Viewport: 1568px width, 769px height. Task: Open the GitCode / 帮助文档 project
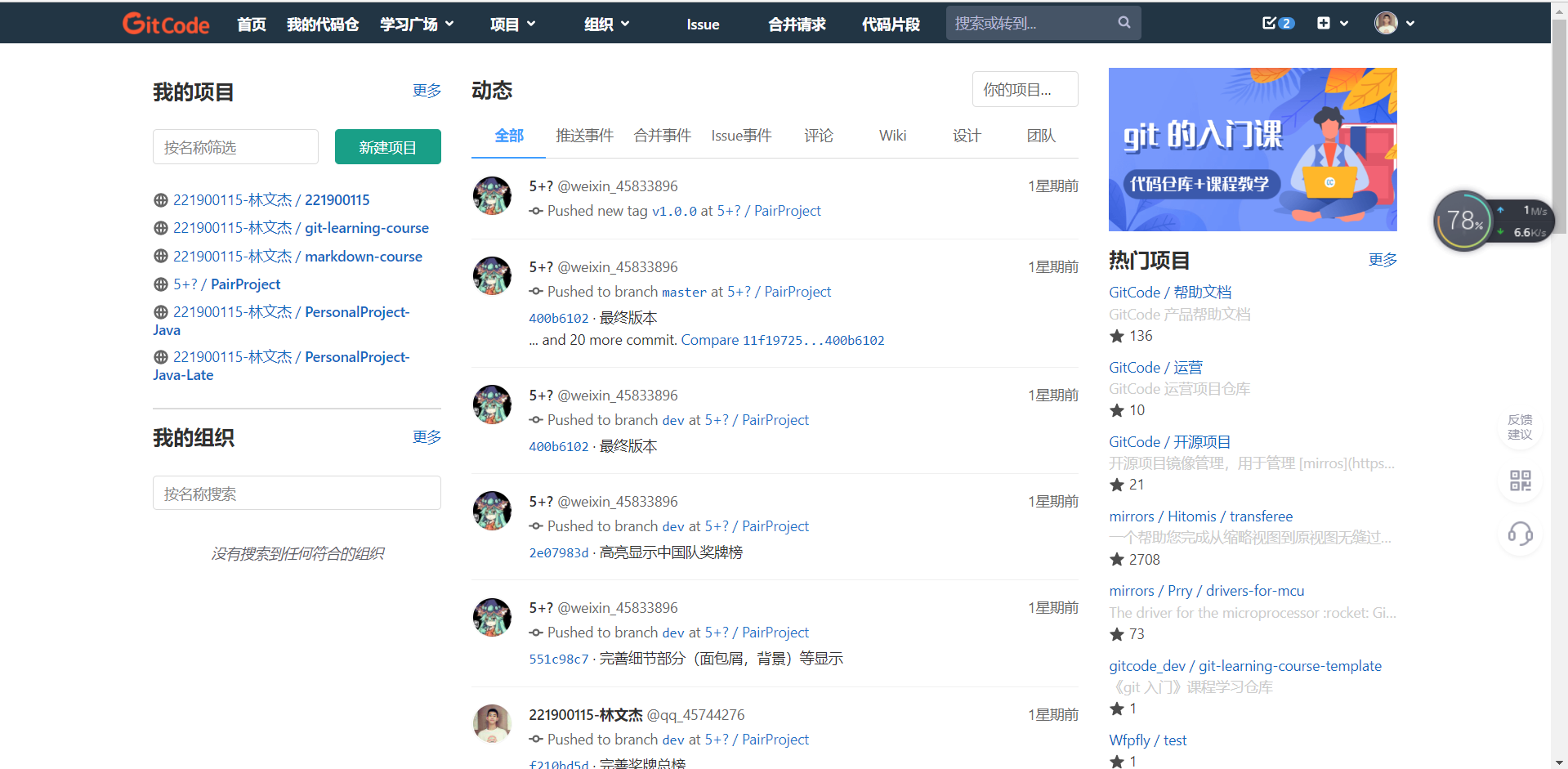(1170, 293)
